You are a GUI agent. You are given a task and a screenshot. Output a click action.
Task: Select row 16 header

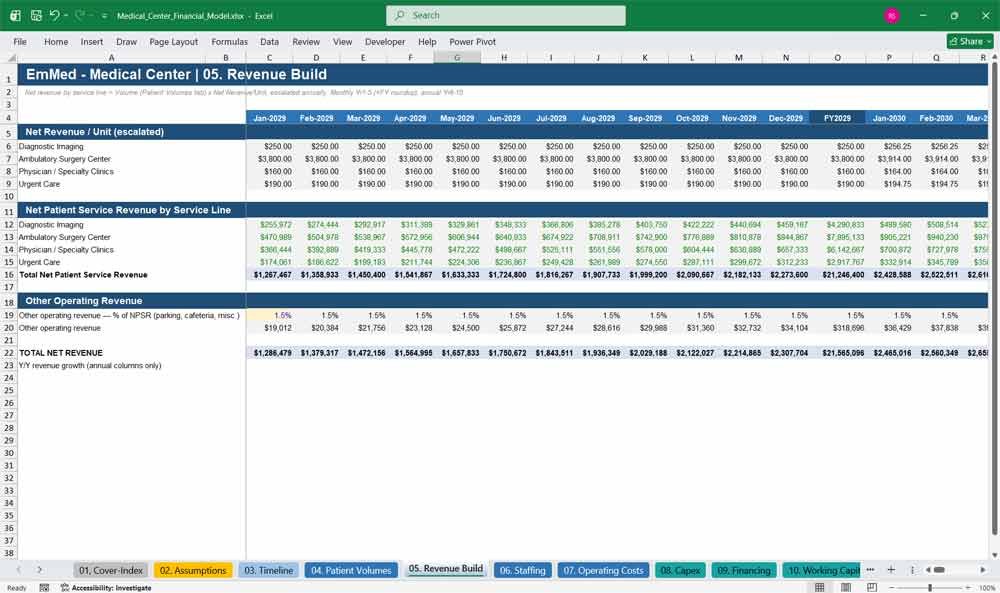pyautogui.click(x=9, y=275)
